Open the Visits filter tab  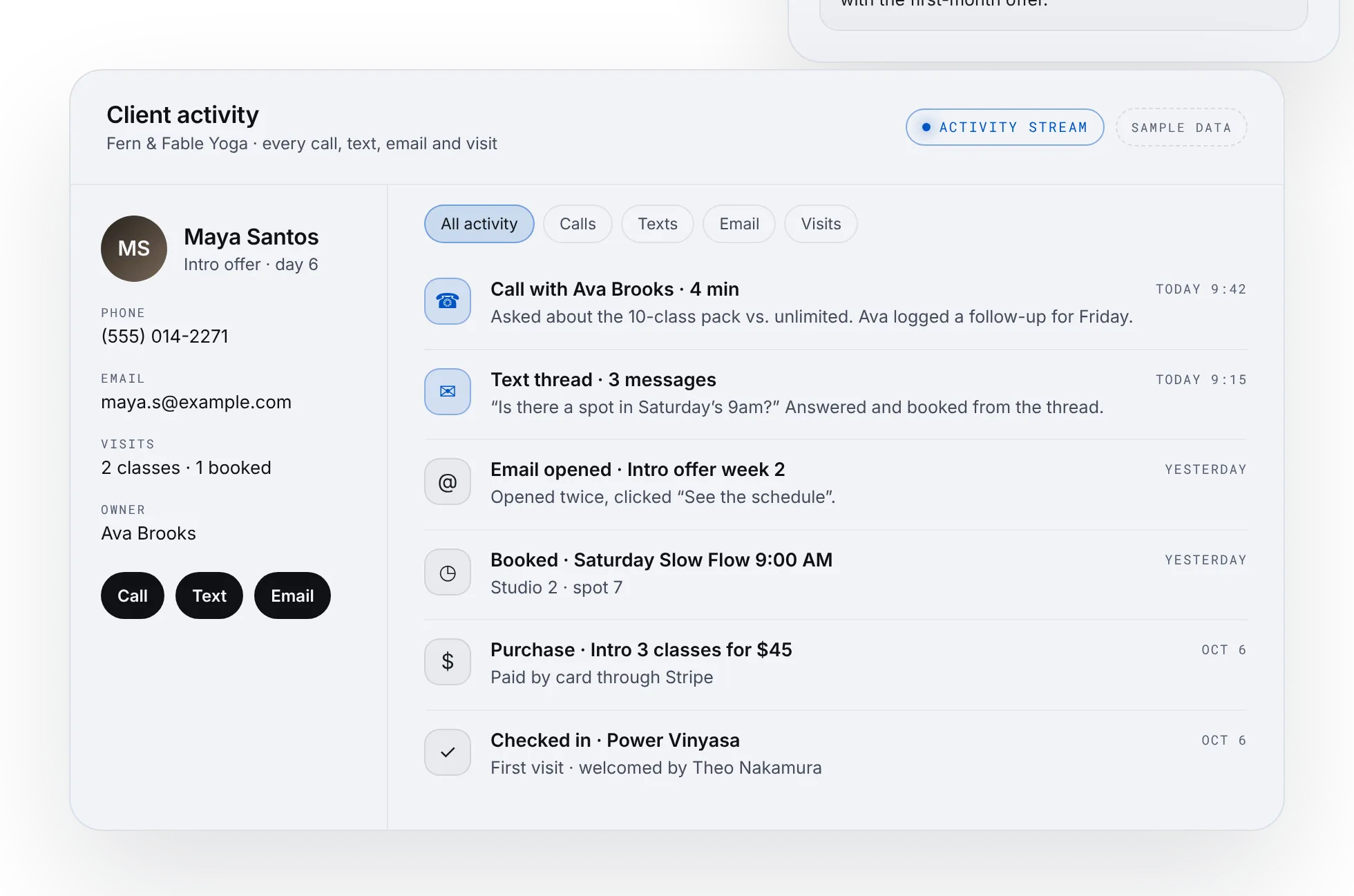821,224
